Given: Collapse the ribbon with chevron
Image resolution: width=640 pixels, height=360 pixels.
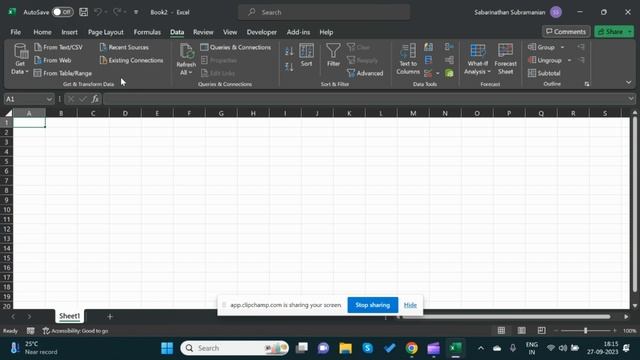Looking at the screenshot, I should pyautogui.click(x=628, y=82).
